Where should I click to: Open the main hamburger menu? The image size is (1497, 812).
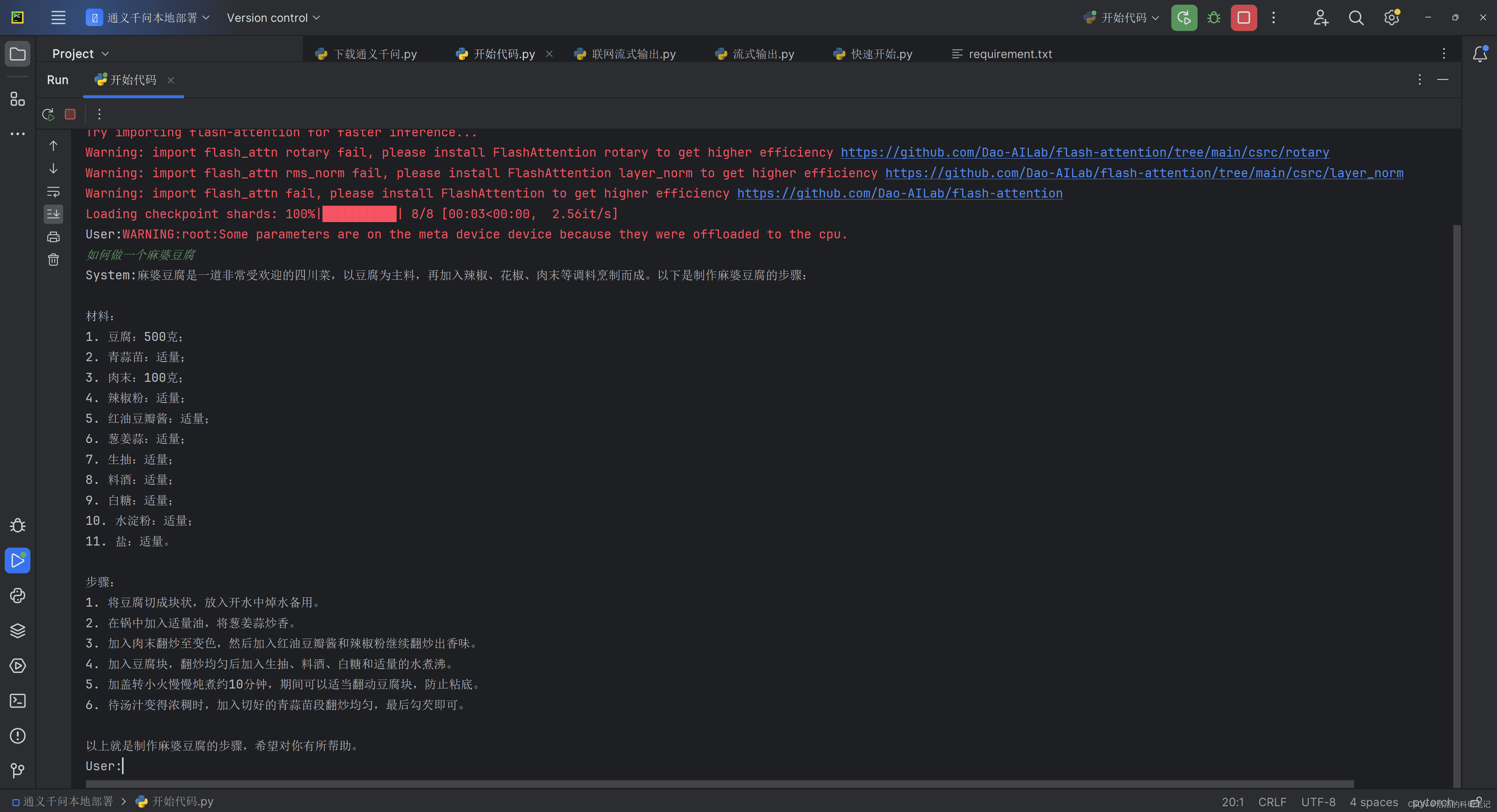point(58,18)
